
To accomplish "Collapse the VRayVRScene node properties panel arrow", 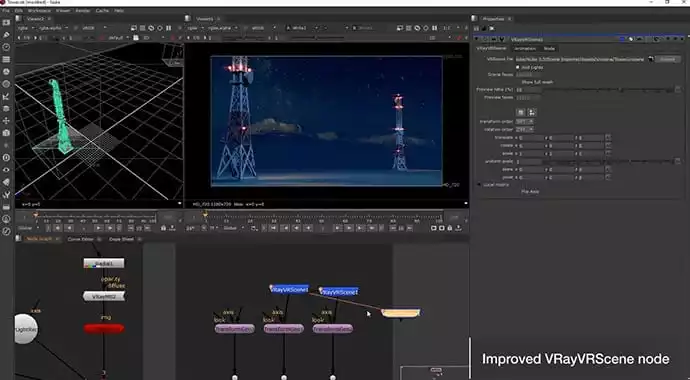I will 477,39.
